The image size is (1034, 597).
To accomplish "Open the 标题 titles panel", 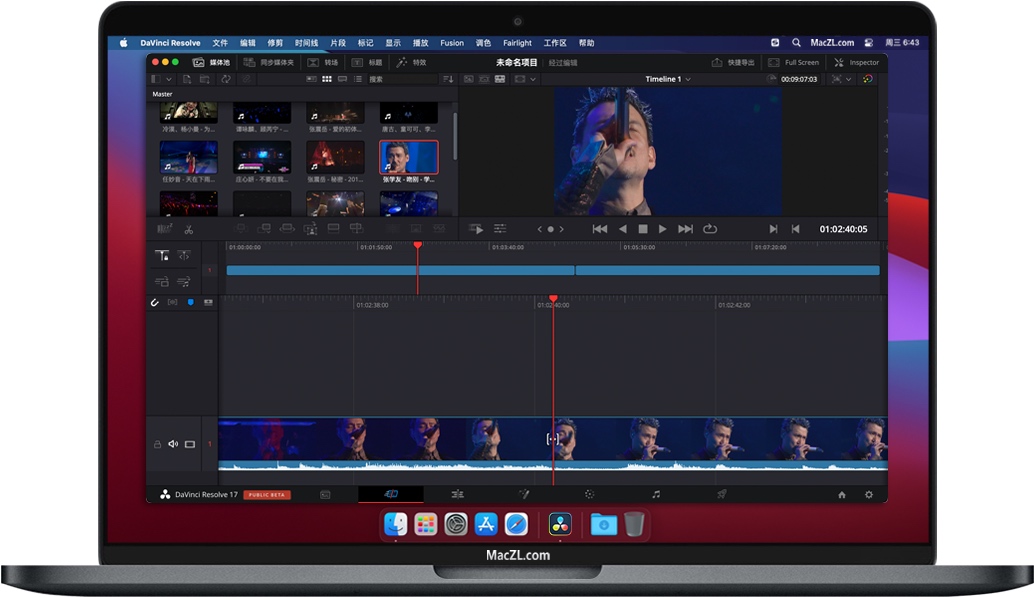I will [367, 63].
